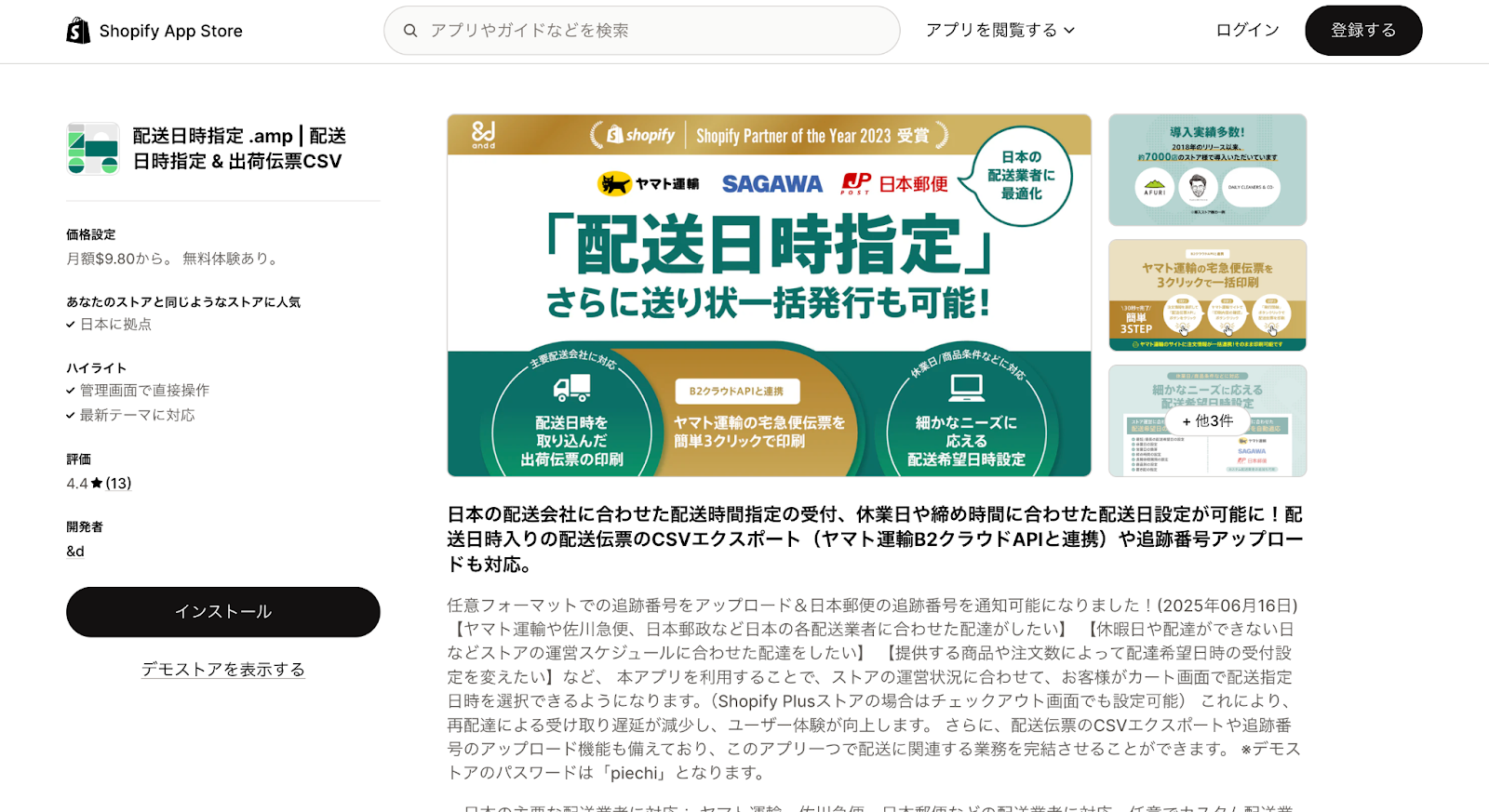Screen dimensions: 1489x812
Task: Click the 最新テーマに対応 highlight text
Action: (x=138, y=416)
